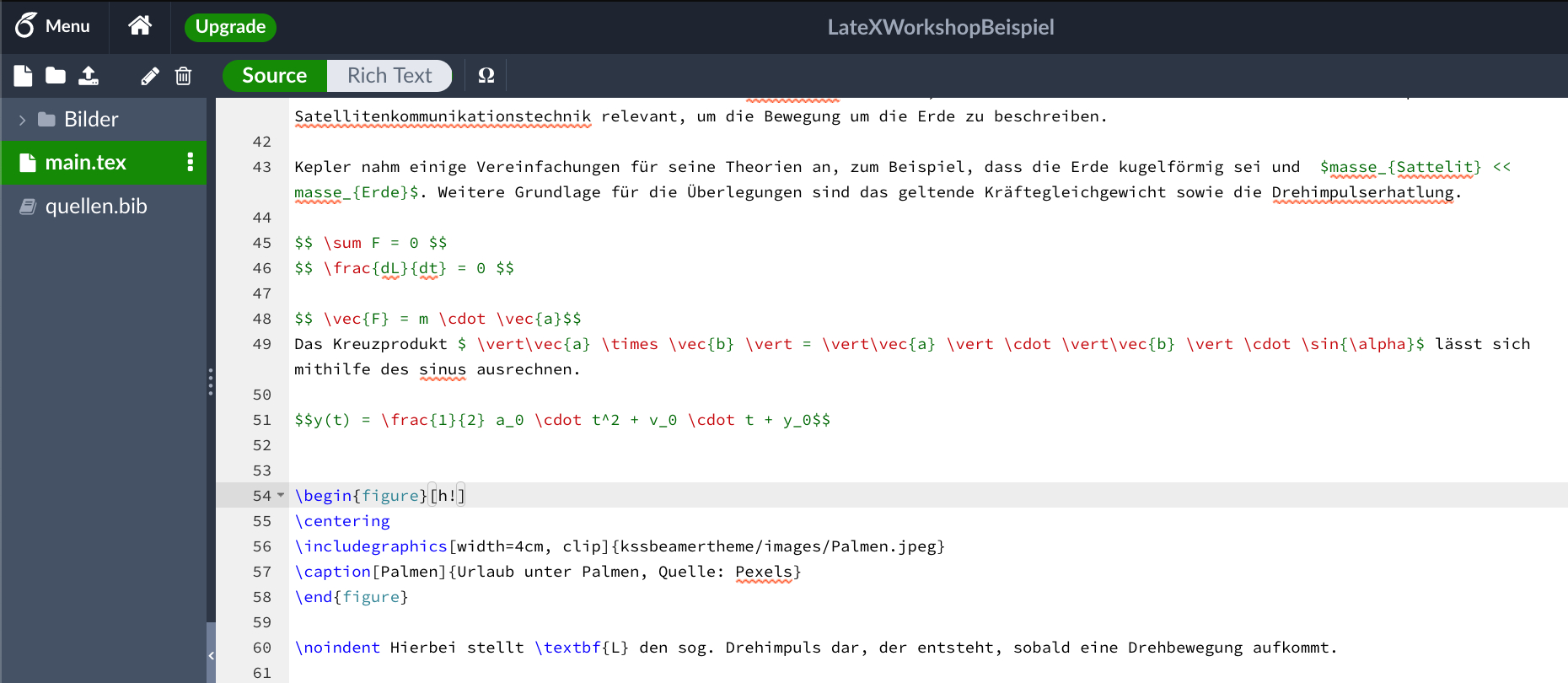The height and width of the screenshot is (683, 1568).
Task: Delete selected file with trash icon
Action: (x=183, y=77)
